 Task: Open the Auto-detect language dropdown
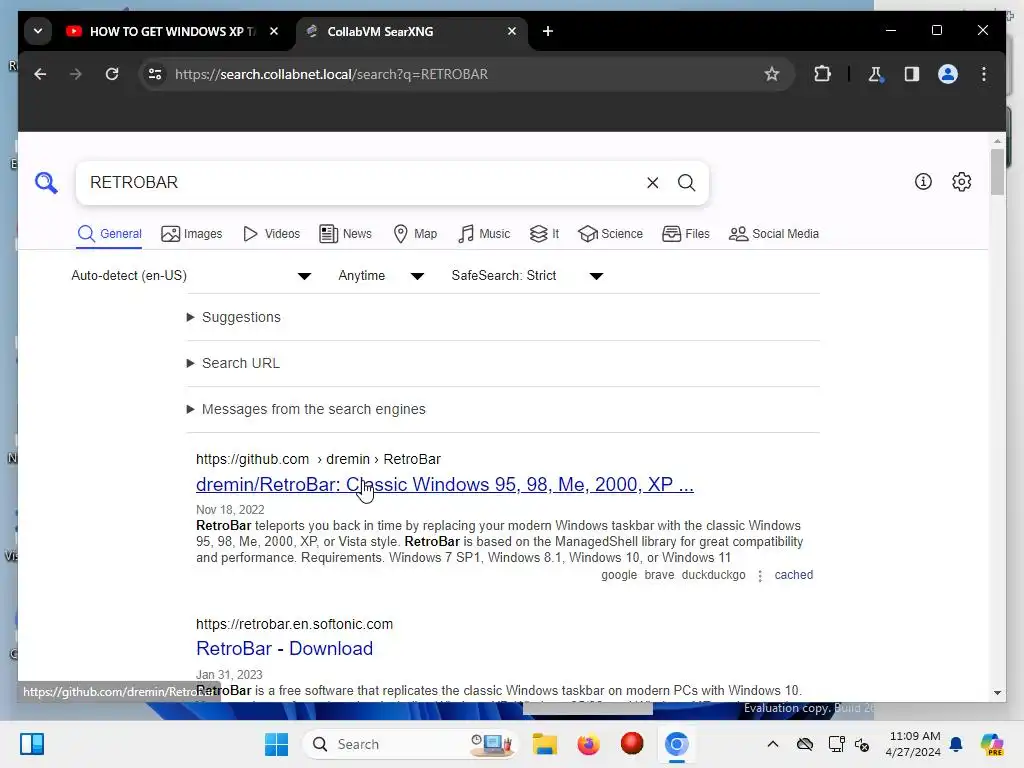click(x=191, y=276)
